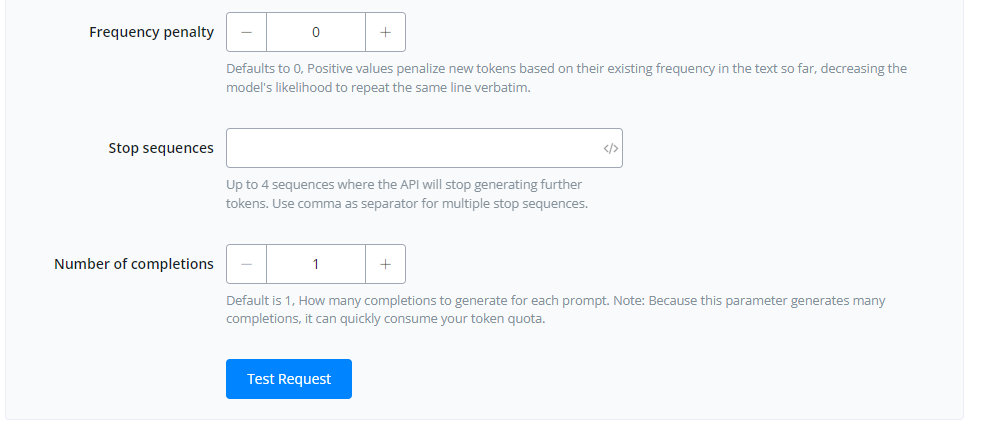Click the code icon in Stop sequences field
This screenshot has height=428, width=985.
tap(611, 148)
